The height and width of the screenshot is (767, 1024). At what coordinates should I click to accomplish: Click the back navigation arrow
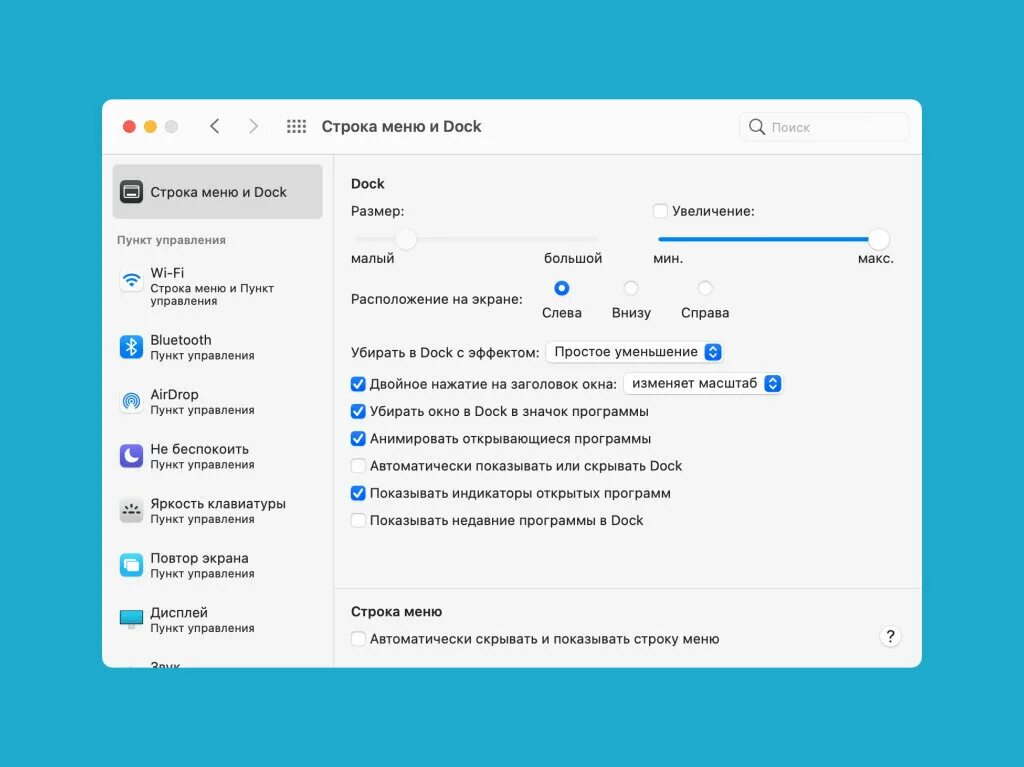[x=215, y=126]
